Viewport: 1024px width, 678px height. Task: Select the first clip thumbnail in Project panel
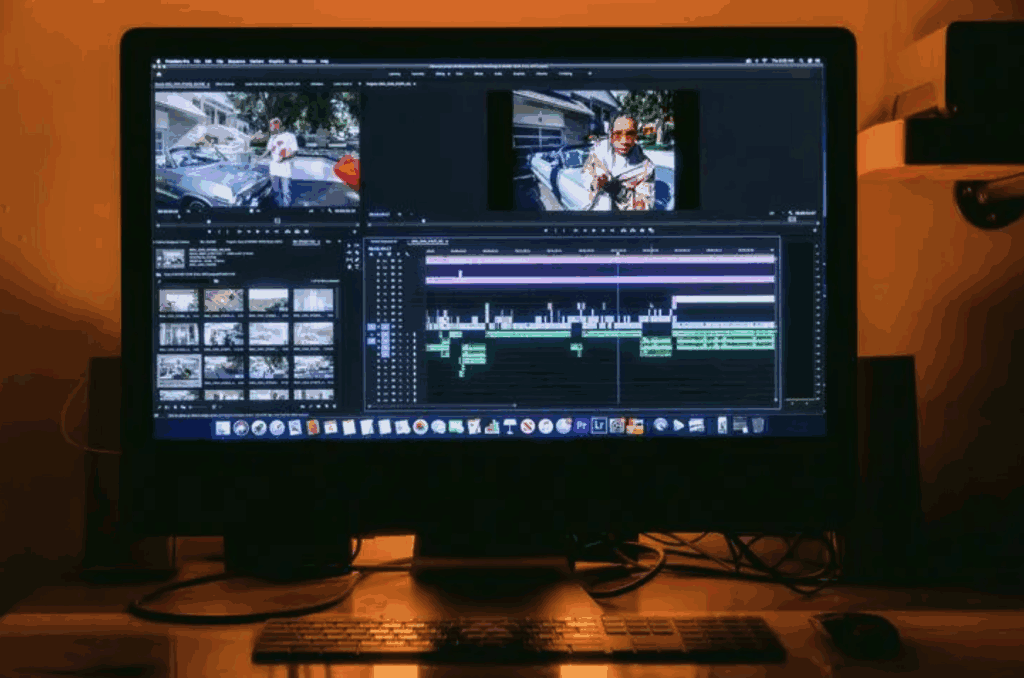click(178, 300)
